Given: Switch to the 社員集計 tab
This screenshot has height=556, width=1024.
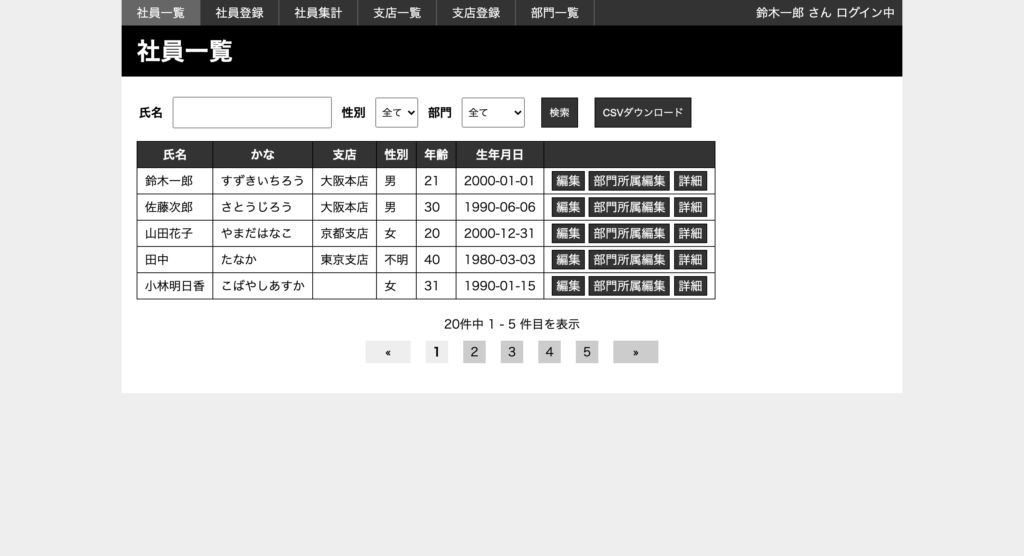Looking at the screenshot, I should (318, 13).
